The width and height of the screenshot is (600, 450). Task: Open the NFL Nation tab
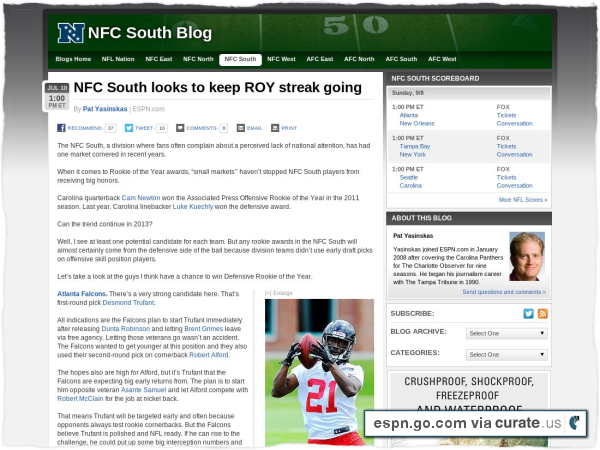pos(118,59)
